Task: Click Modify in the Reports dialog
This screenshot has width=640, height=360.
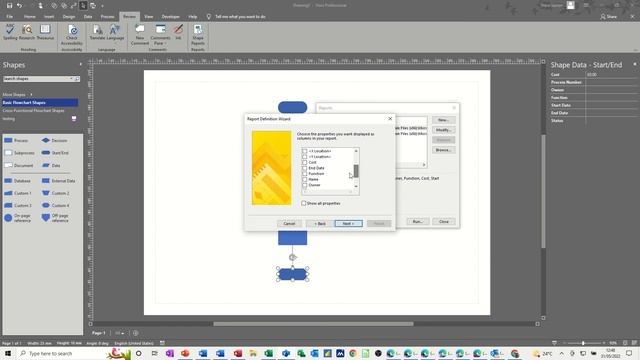Action: coord(443,130)
